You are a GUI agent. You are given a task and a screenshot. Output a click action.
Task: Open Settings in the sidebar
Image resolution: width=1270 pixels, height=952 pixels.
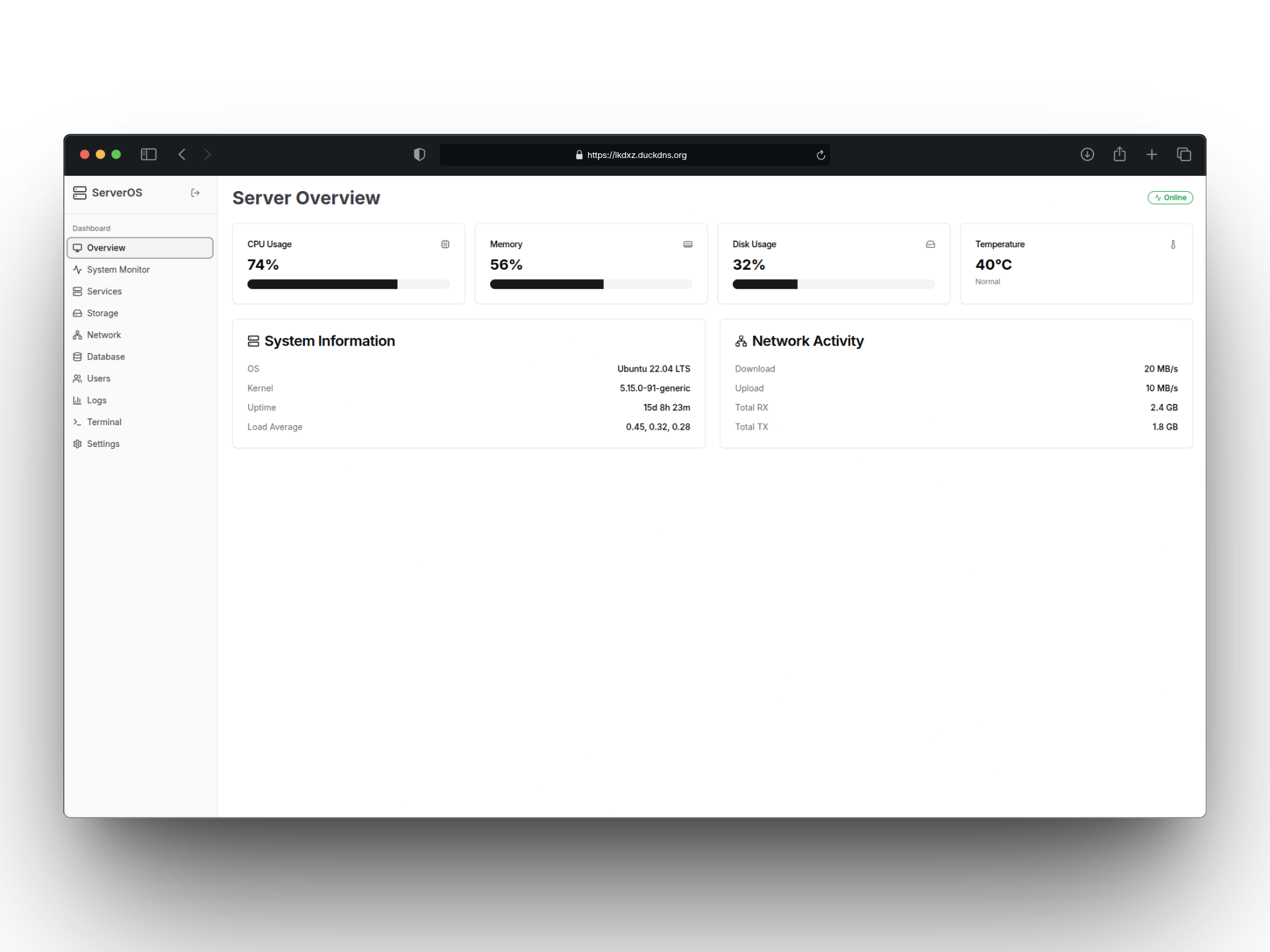[103, 444]
